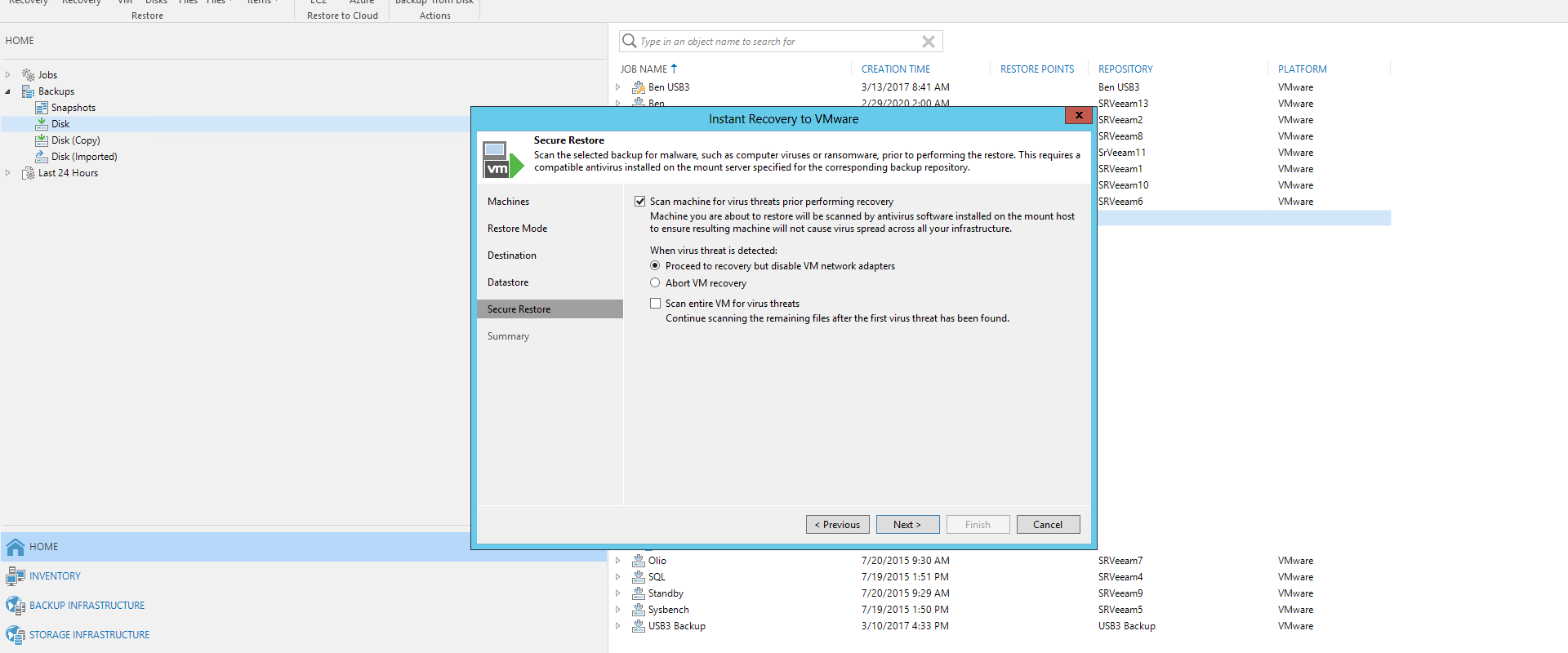Viewport: 1568px width, 653px height.
Task: Click the Ben USB3 job icon
Action: (639, 87)
